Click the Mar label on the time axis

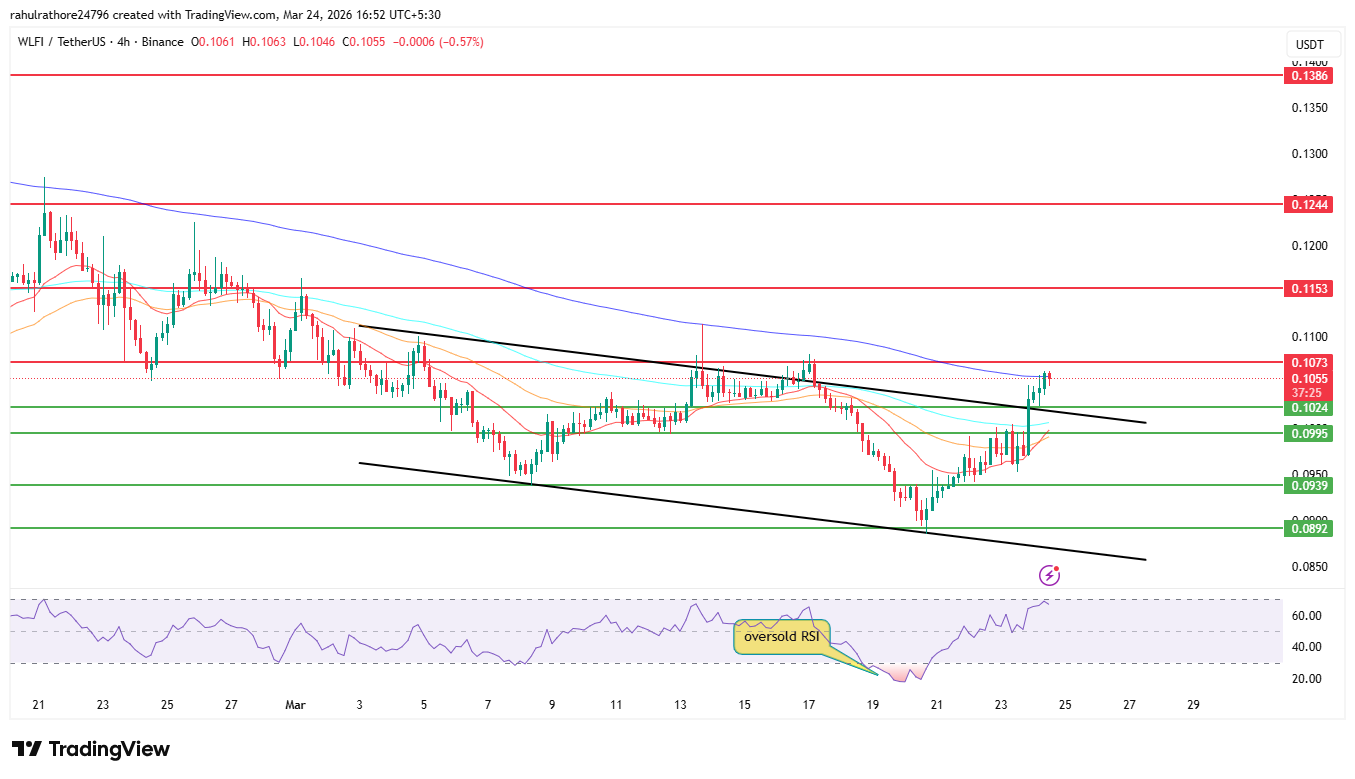(295, 705)
